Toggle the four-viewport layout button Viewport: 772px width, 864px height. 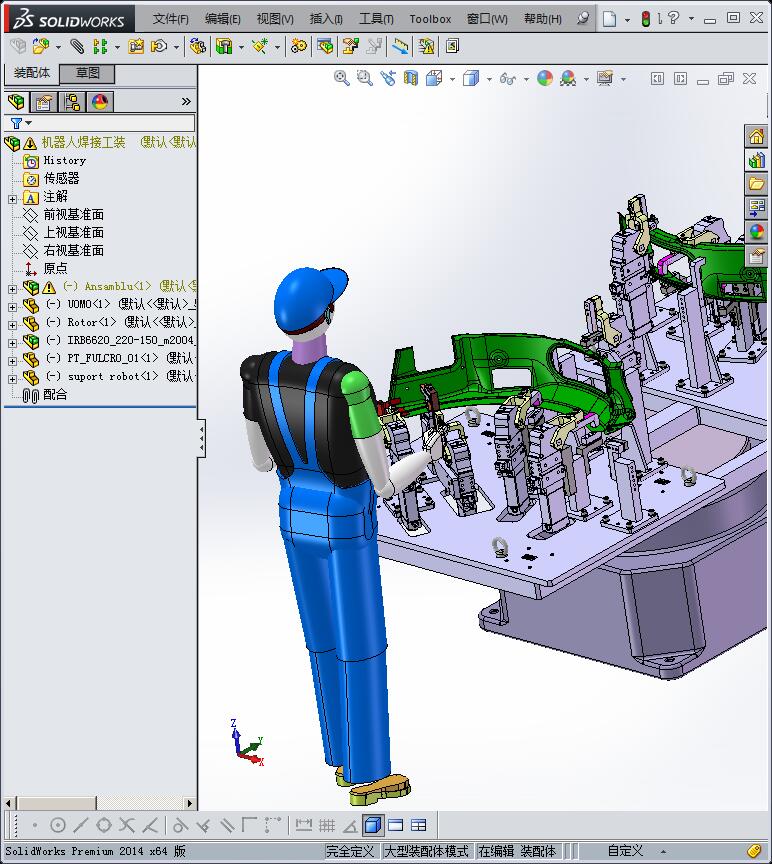tap(419, 825)
